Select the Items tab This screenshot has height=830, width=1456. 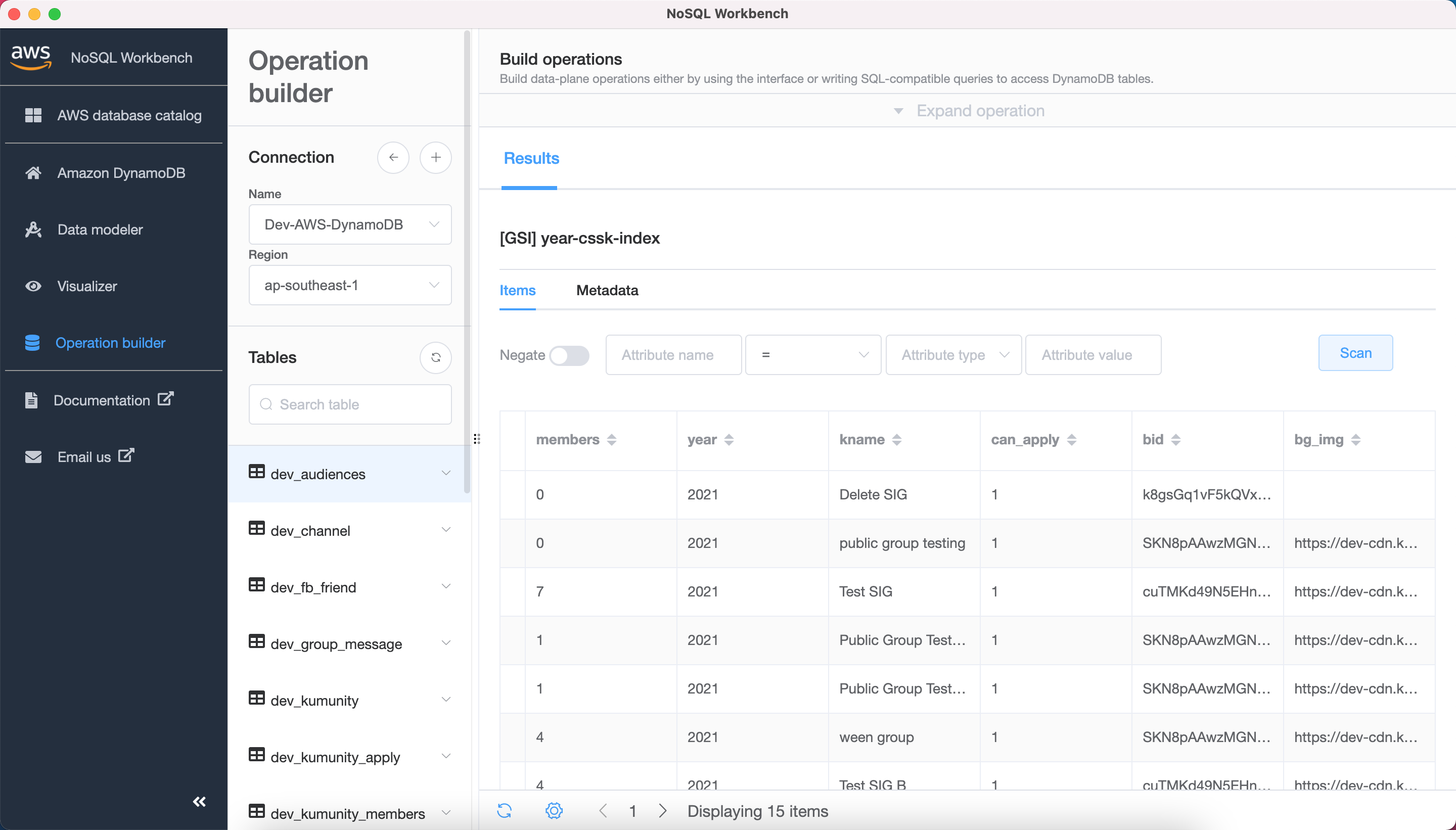pyautogui.click(x=518, y=290)
